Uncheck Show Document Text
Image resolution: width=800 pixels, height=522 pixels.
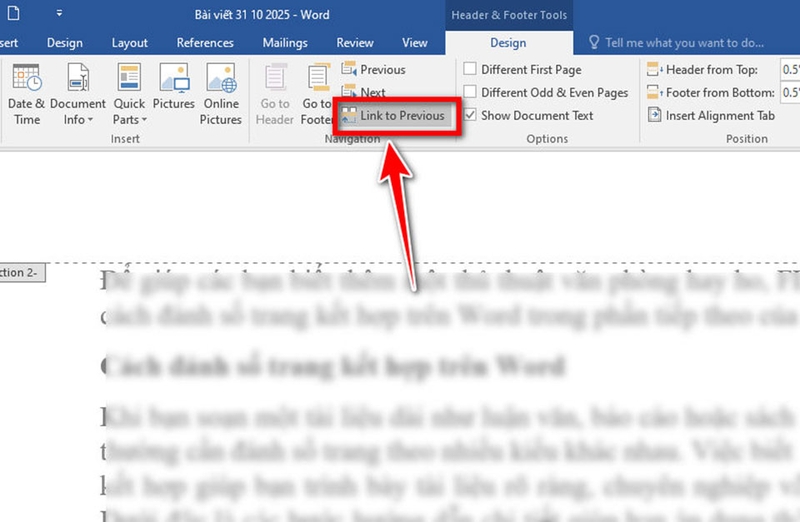[528, 115]
